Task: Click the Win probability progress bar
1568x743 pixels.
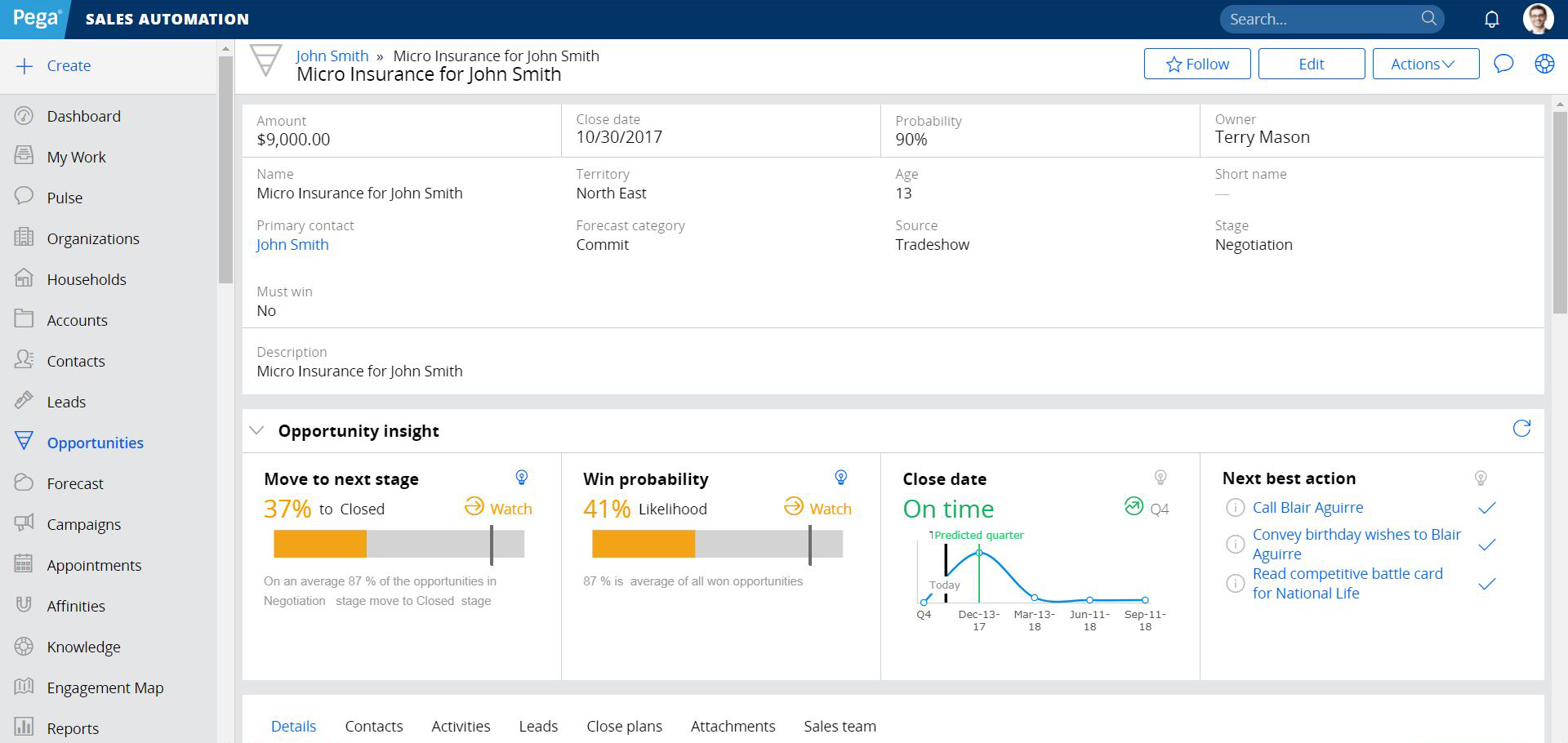Action: click(x=716, y=544)
